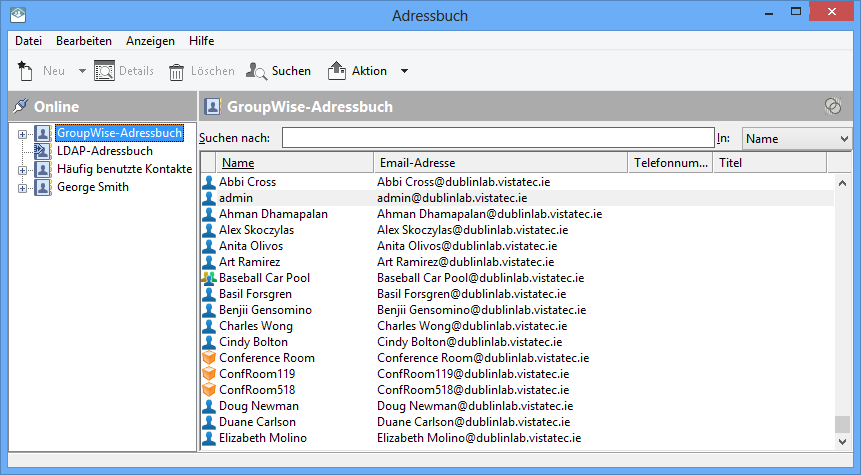Click the Aktion toolbar icon

[337, 71]
